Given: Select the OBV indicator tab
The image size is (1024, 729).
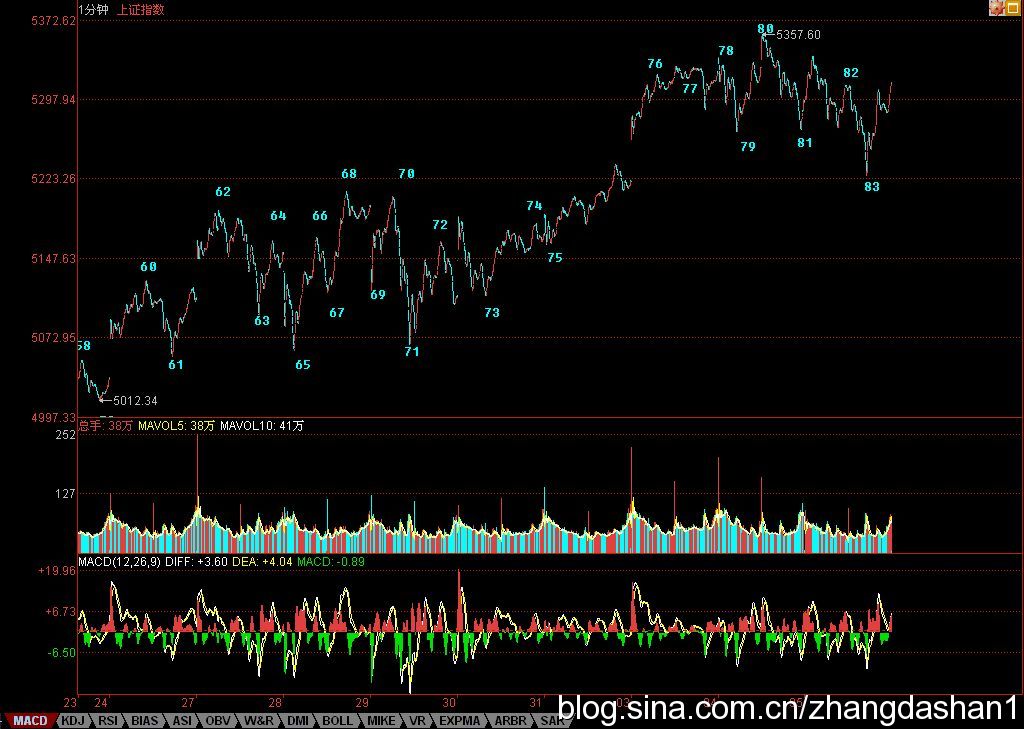Looking at the screenshot, I should click(219, 720).
